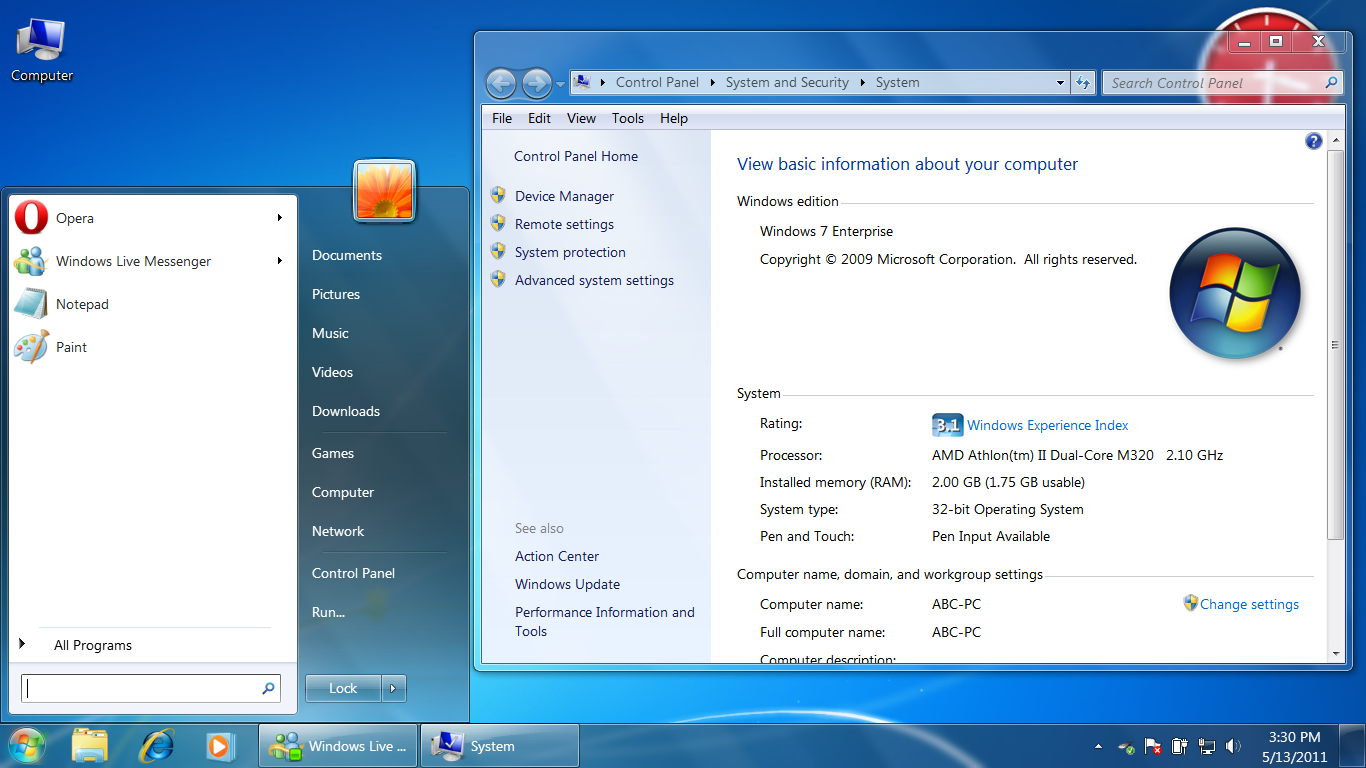Expand the Opera jump list arrow

pos(280,218)
